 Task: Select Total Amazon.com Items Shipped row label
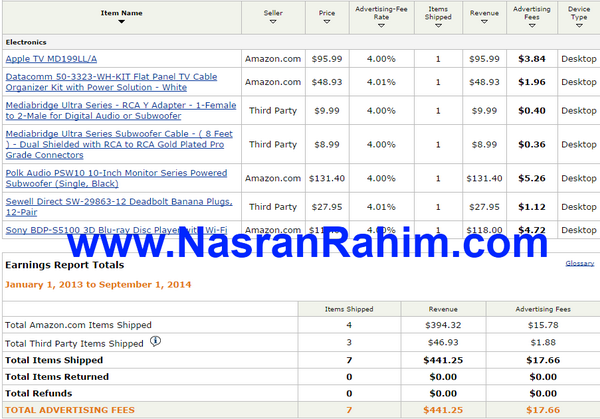tap(78, 325)
